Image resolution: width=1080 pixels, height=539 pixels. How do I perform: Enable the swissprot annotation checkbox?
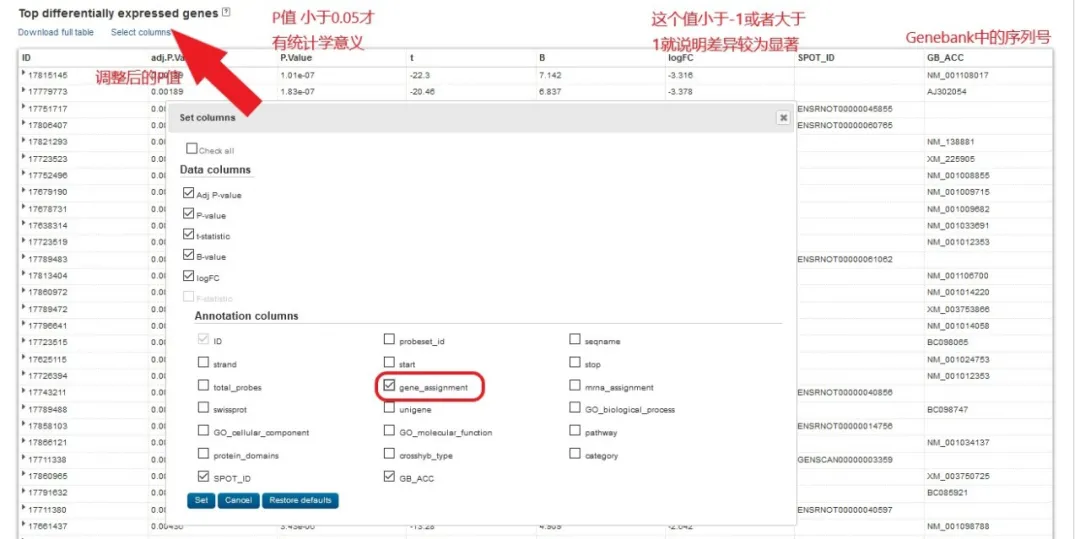coord(204,408)
